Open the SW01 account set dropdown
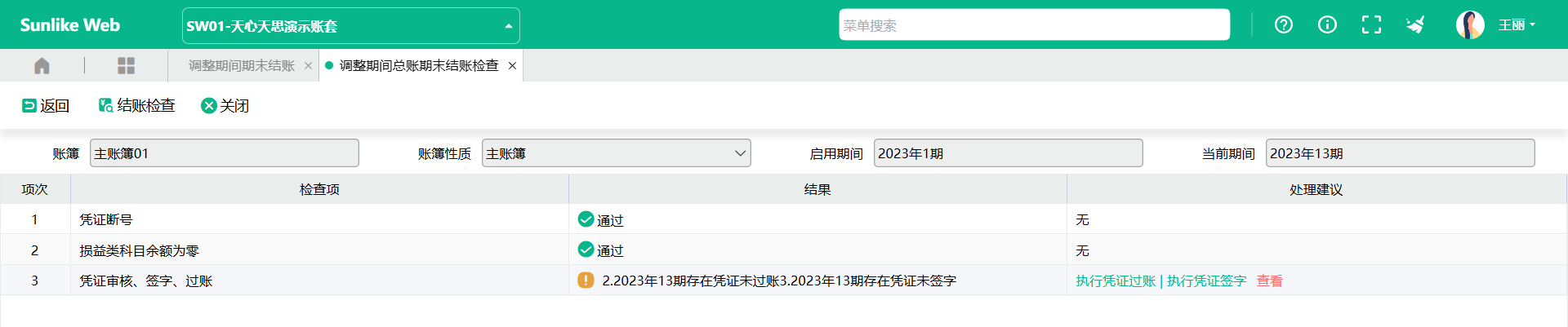 350,26
